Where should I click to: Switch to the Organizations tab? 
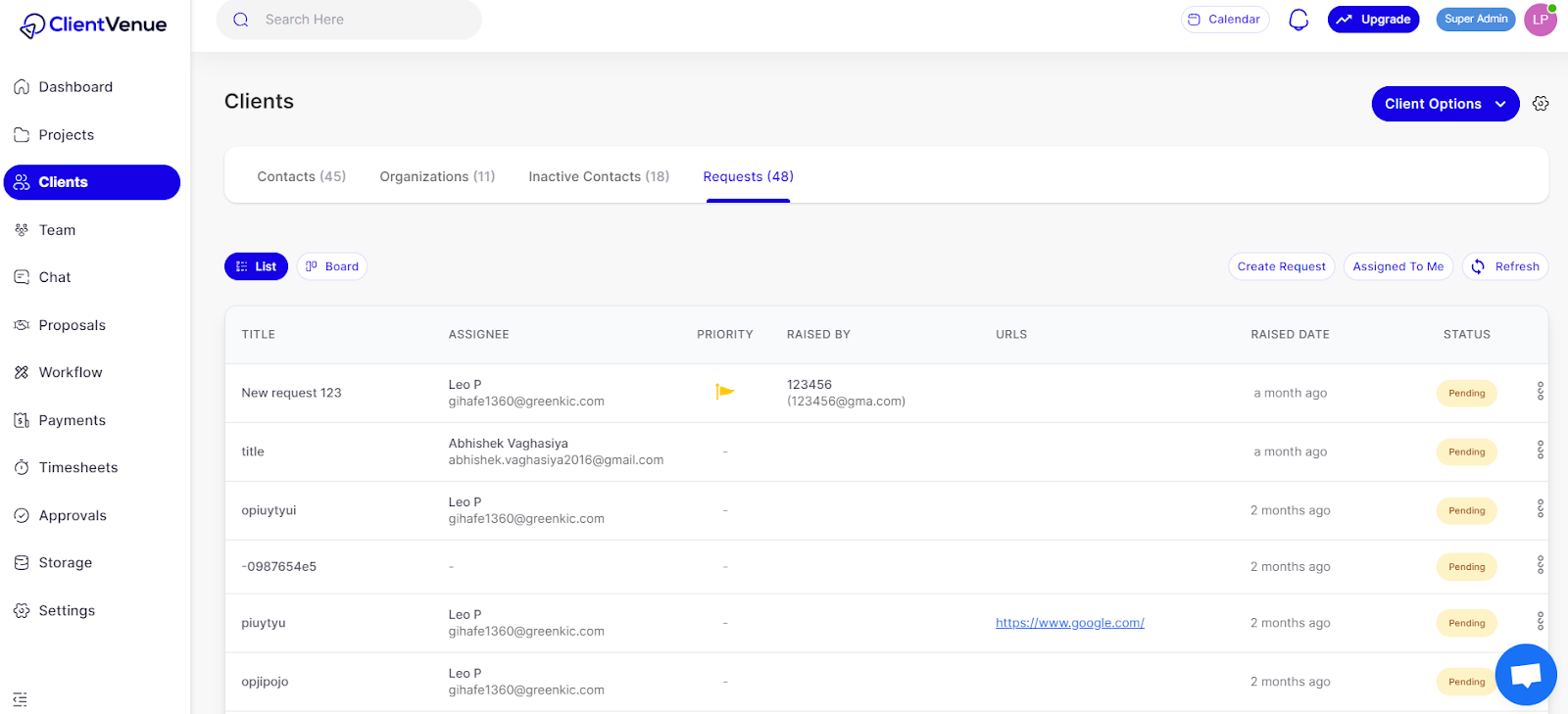tap(437, 176)
